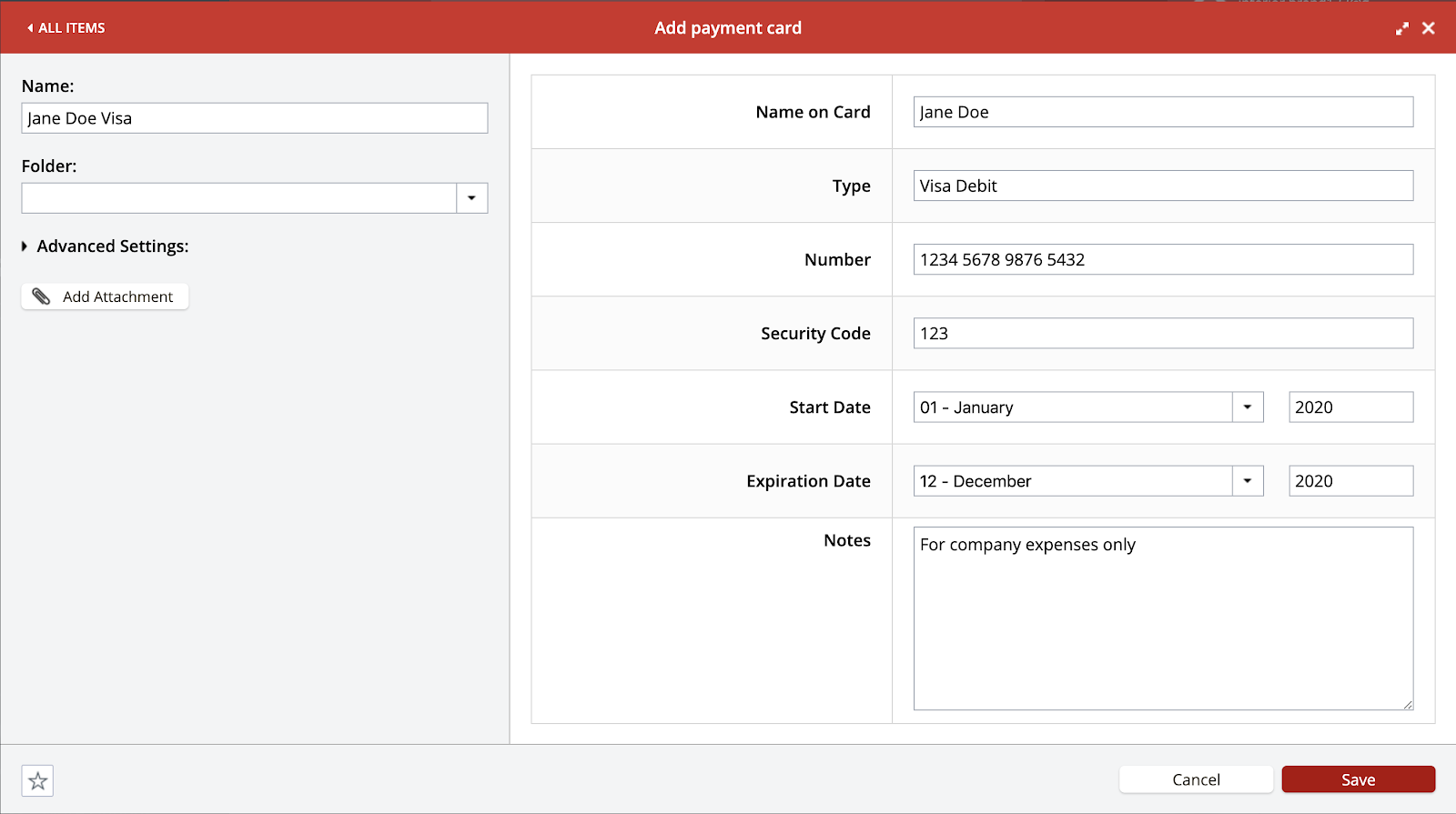Go back to All Items
1456x814 pixels.
66,28
